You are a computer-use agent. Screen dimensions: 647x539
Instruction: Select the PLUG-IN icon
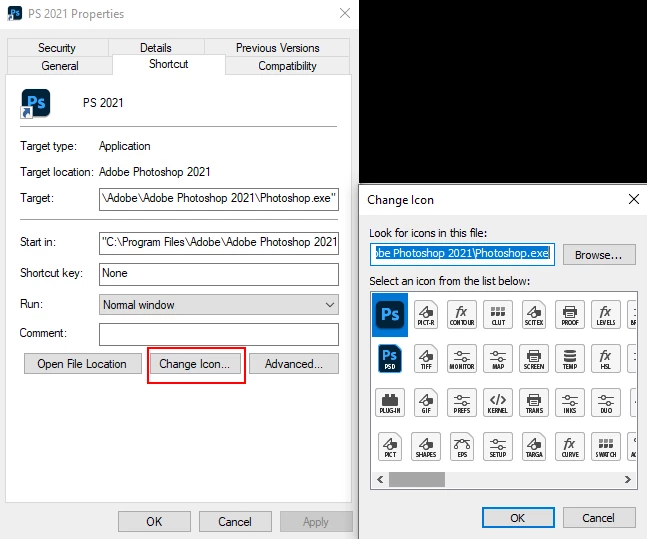pos(390,402)
